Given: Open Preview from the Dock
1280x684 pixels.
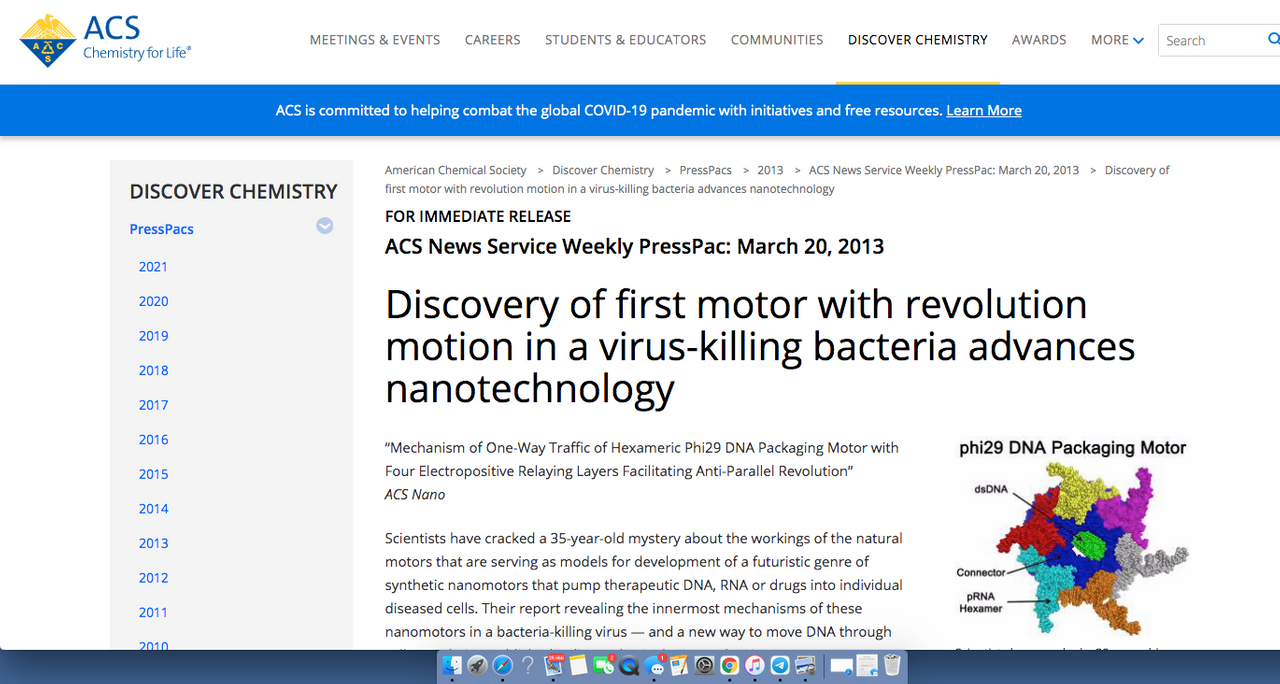Looking at the screenshot, I should tap(805, 665).
